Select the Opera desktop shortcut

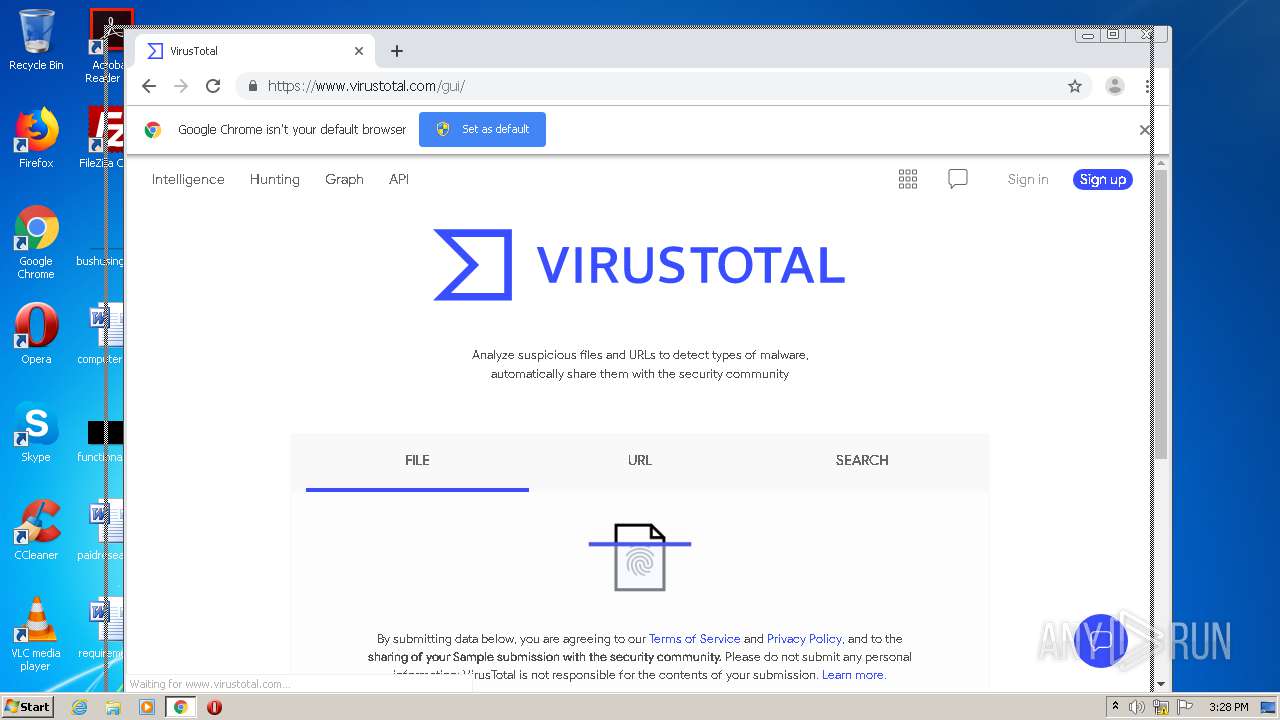[36, 334]
